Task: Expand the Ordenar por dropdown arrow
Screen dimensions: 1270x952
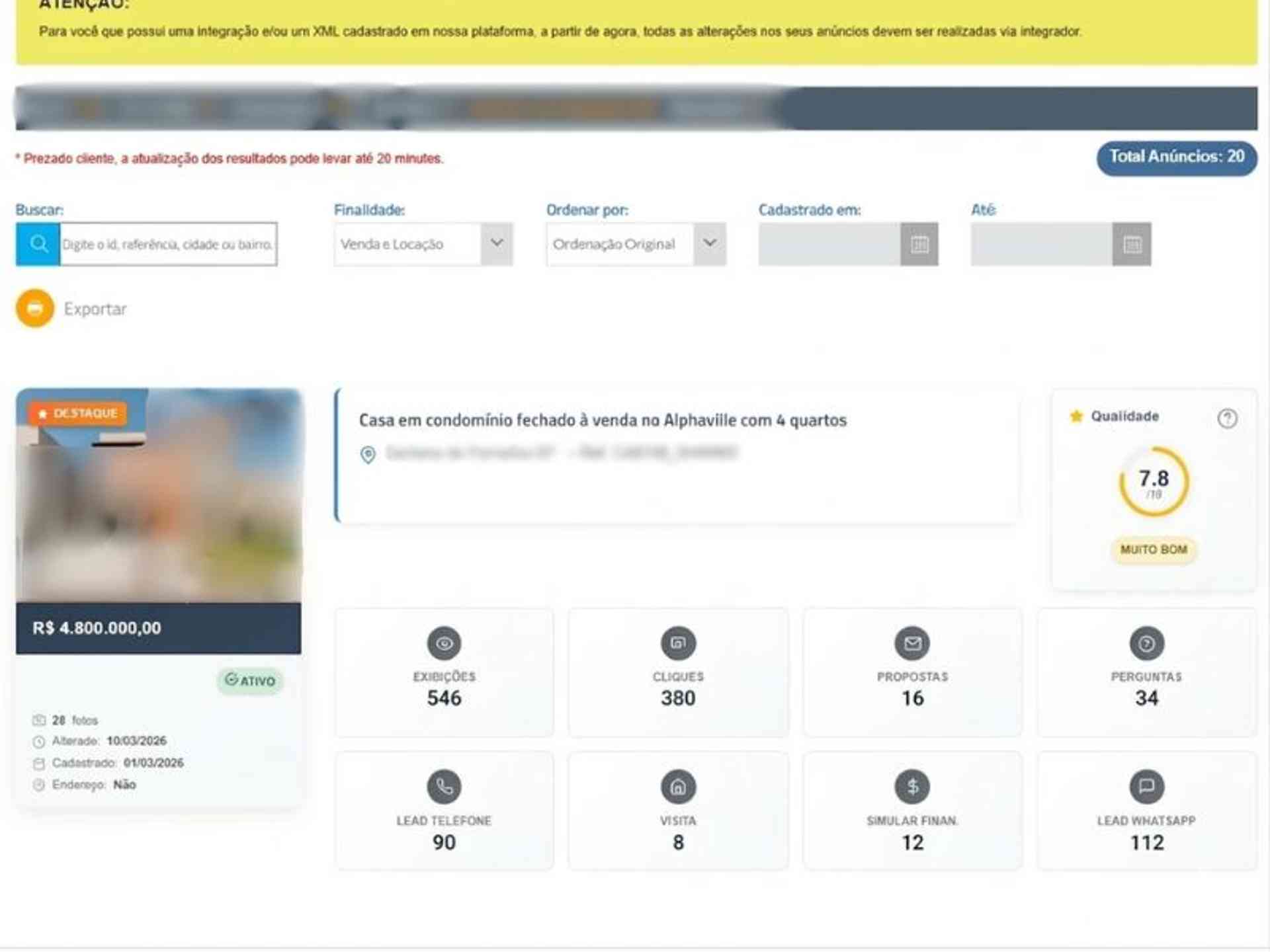Action: point(709,244)
